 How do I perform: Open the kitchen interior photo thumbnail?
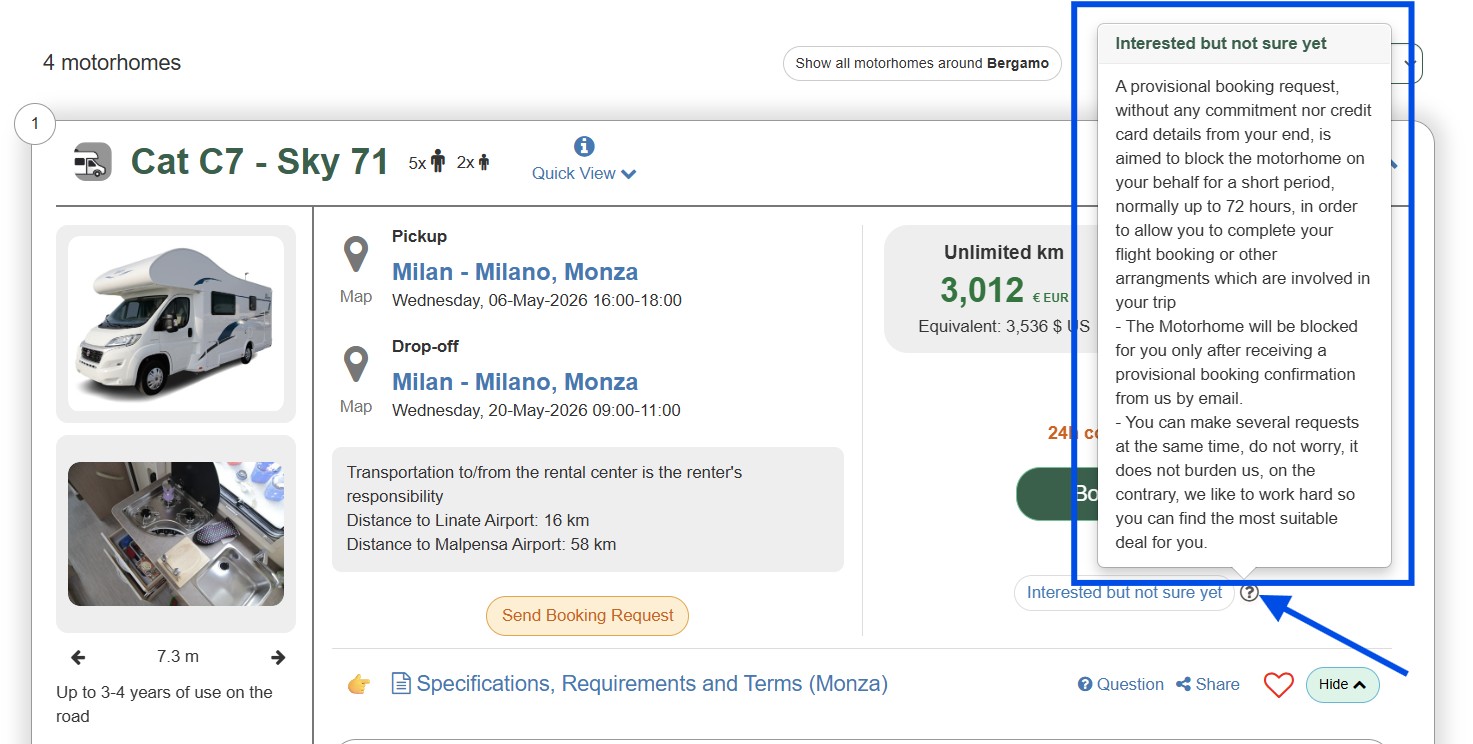(x=176, y=533)
